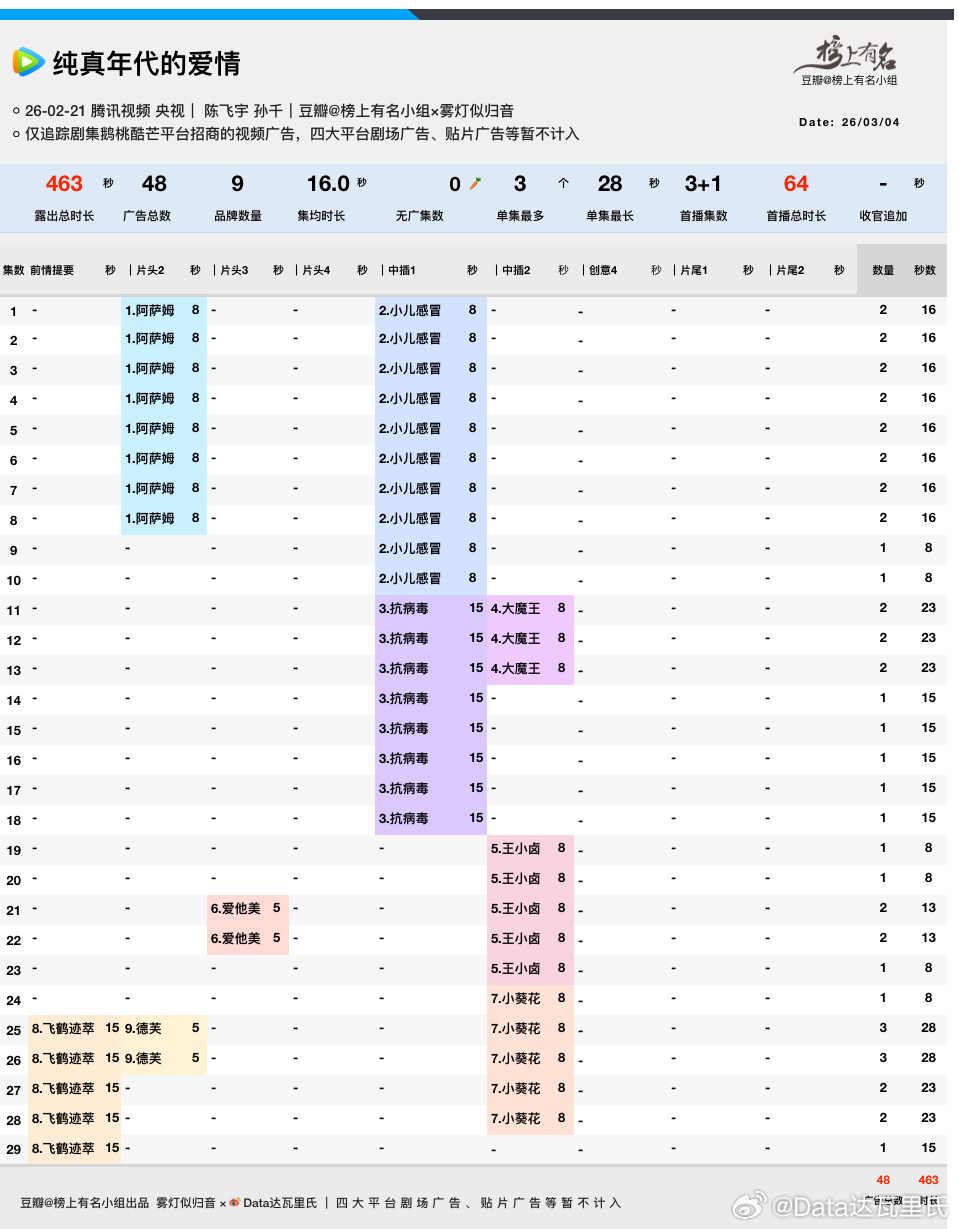Click the 3+1 value above 首播集数
958x1229 pixels.
click(x=703, y=184)
